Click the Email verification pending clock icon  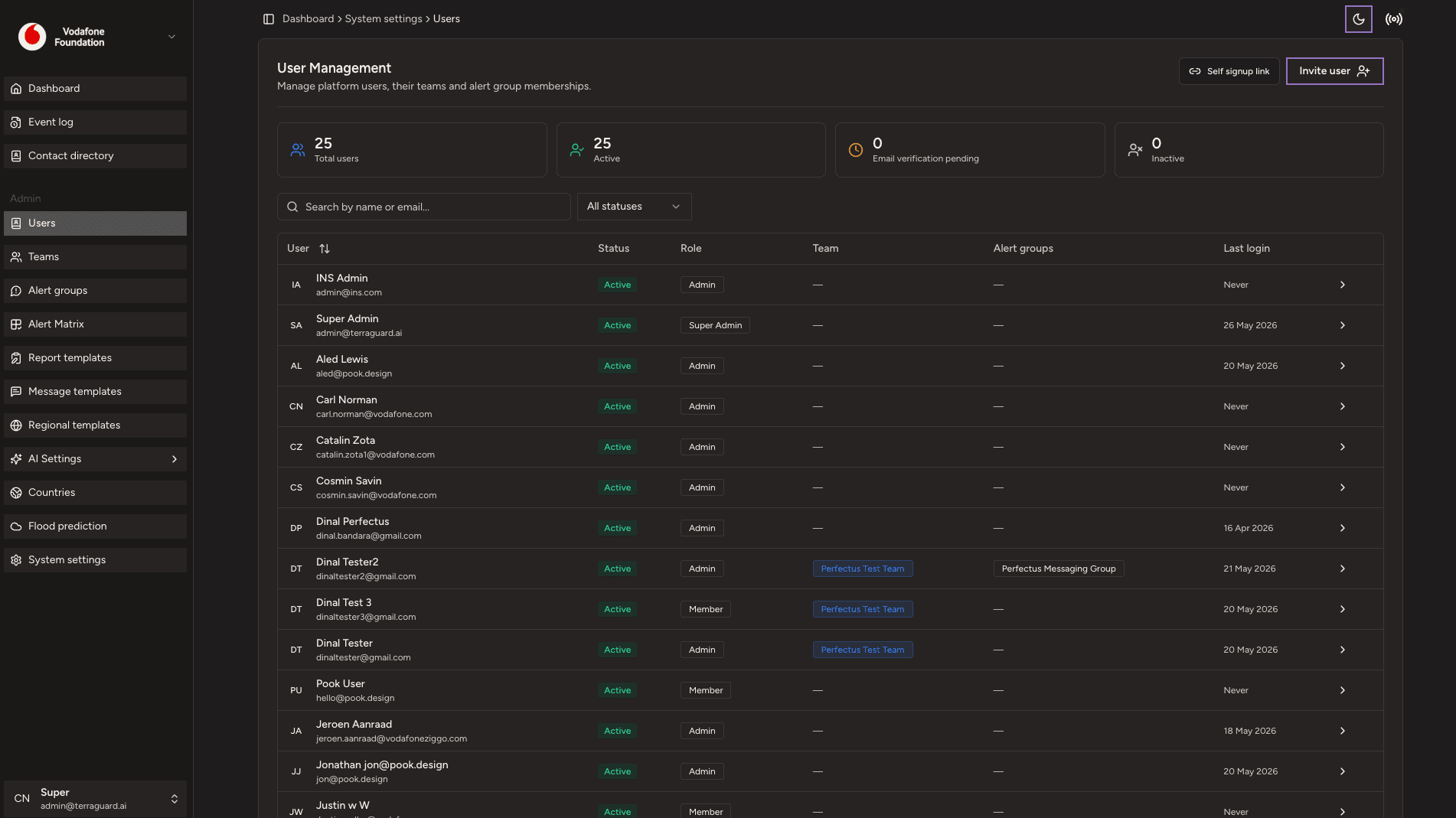[856, 150]
